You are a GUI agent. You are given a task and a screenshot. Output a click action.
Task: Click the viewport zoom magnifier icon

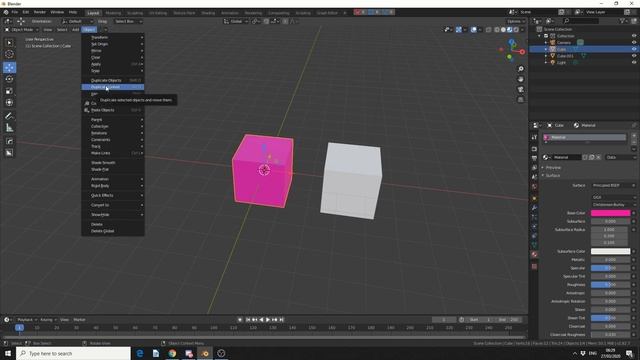[520, 69]
